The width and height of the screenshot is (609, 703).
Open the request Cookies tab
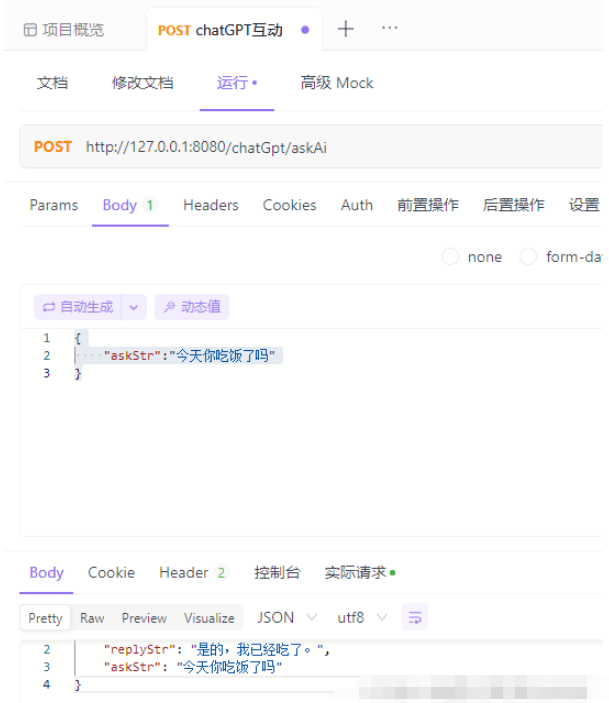coord(290,205)
